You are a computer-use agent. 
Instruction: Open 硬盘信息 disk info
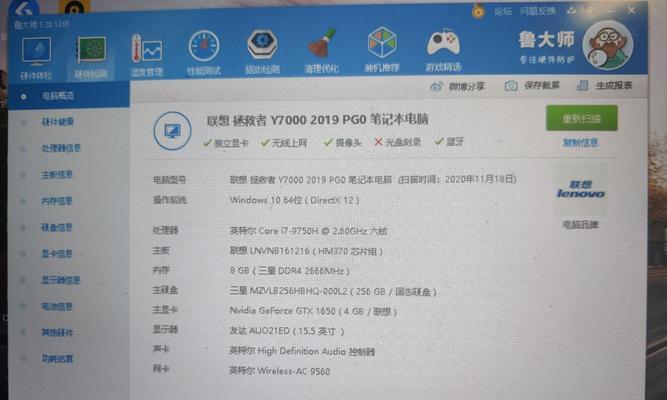coord(57,227)
